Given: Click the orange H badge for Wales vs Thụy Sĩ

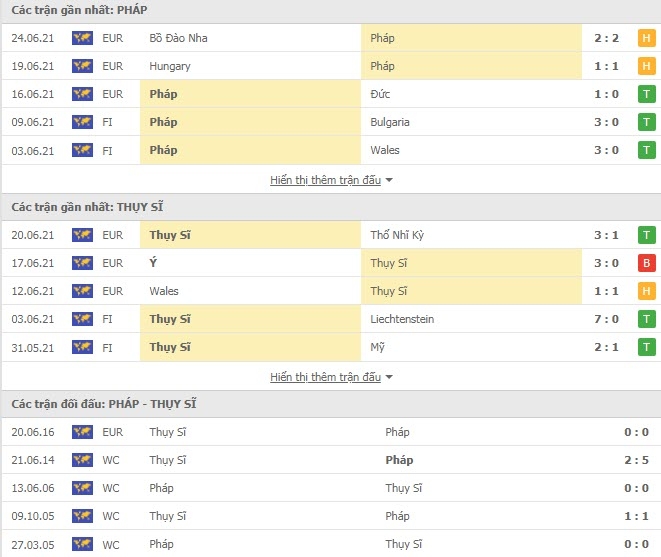Looking at the screenshot, I should (x=646, y=291).
